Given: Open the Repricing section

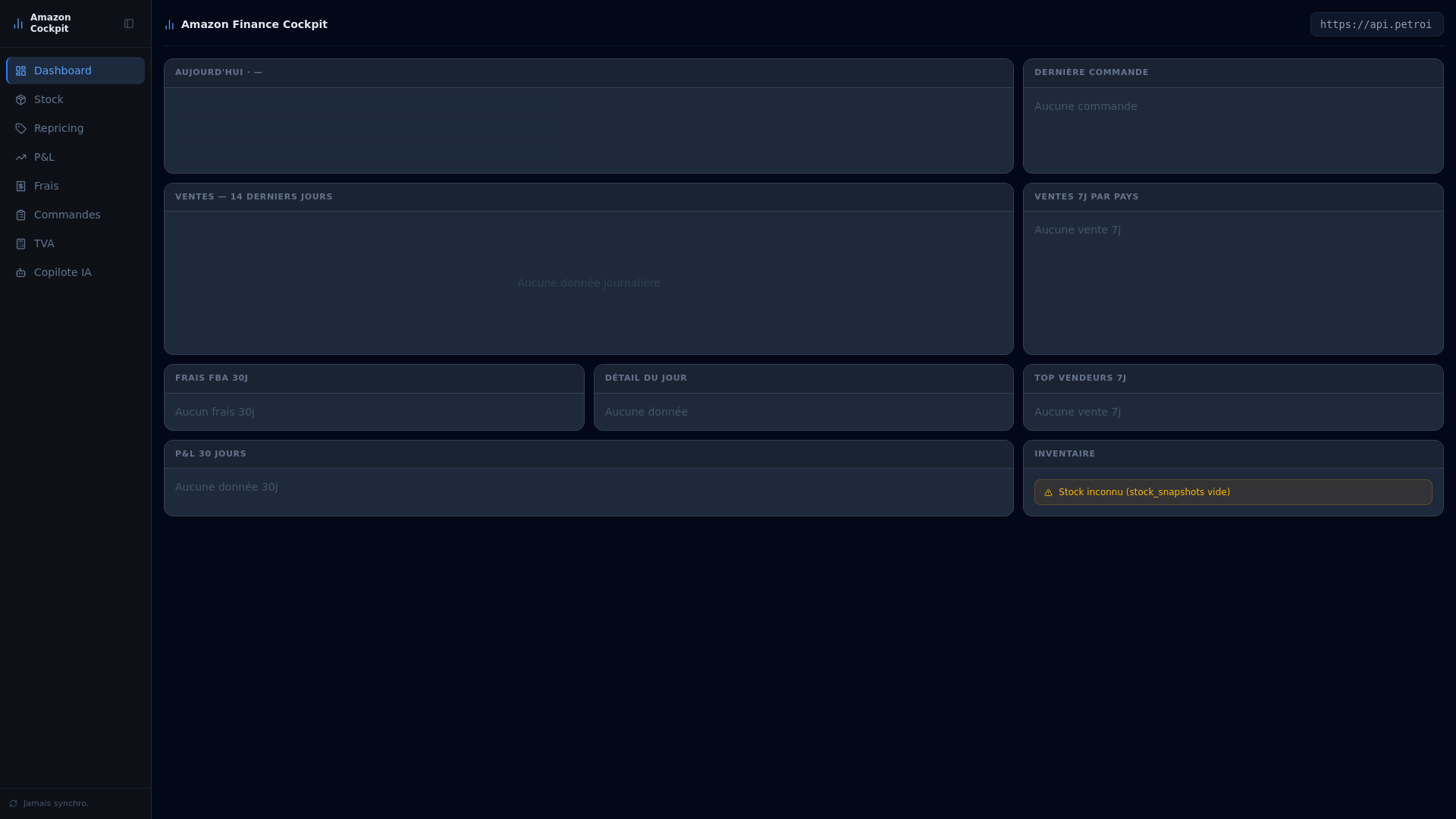Looking at the screenshot, I should 75,128.
